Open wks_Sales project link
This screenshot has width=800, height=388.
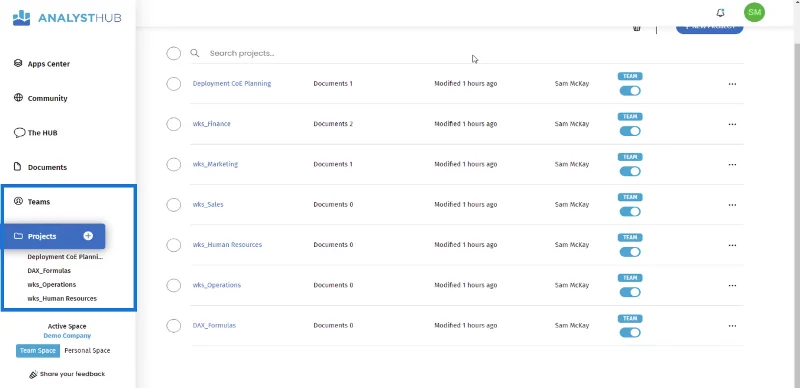coord(208,204)
